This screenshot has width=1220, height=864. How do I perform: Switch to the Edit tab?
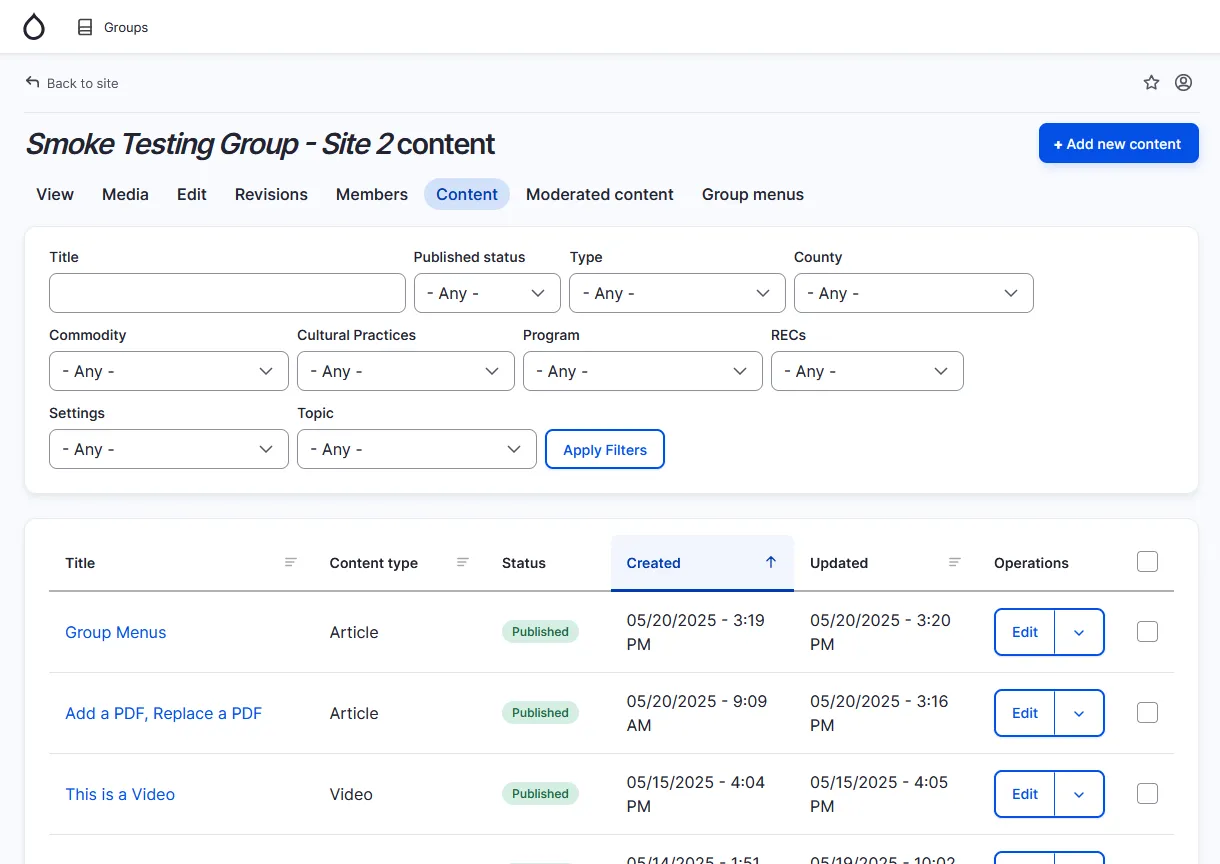192,194
